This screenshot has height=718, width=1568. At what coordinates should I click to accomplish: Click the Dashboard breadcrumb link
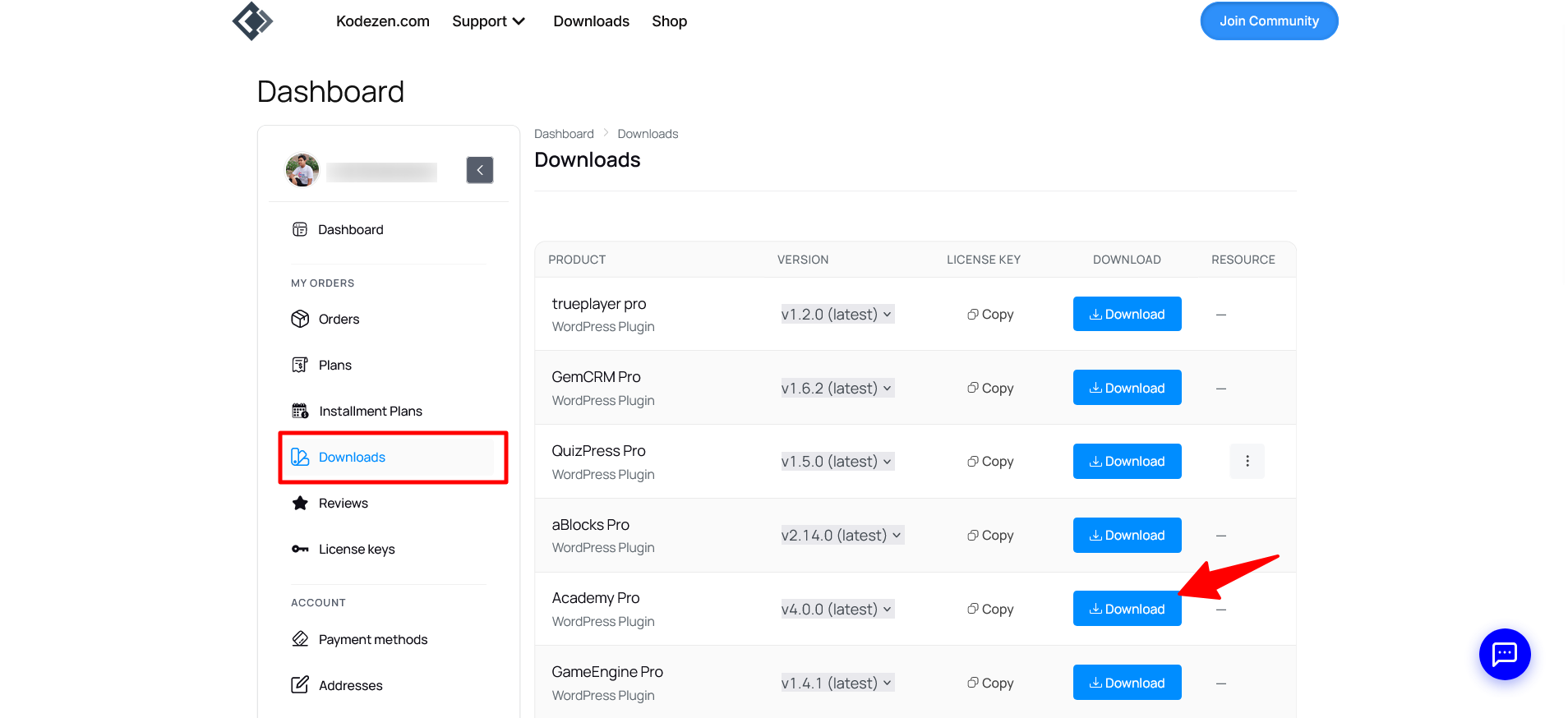click(x=564, y=134)
